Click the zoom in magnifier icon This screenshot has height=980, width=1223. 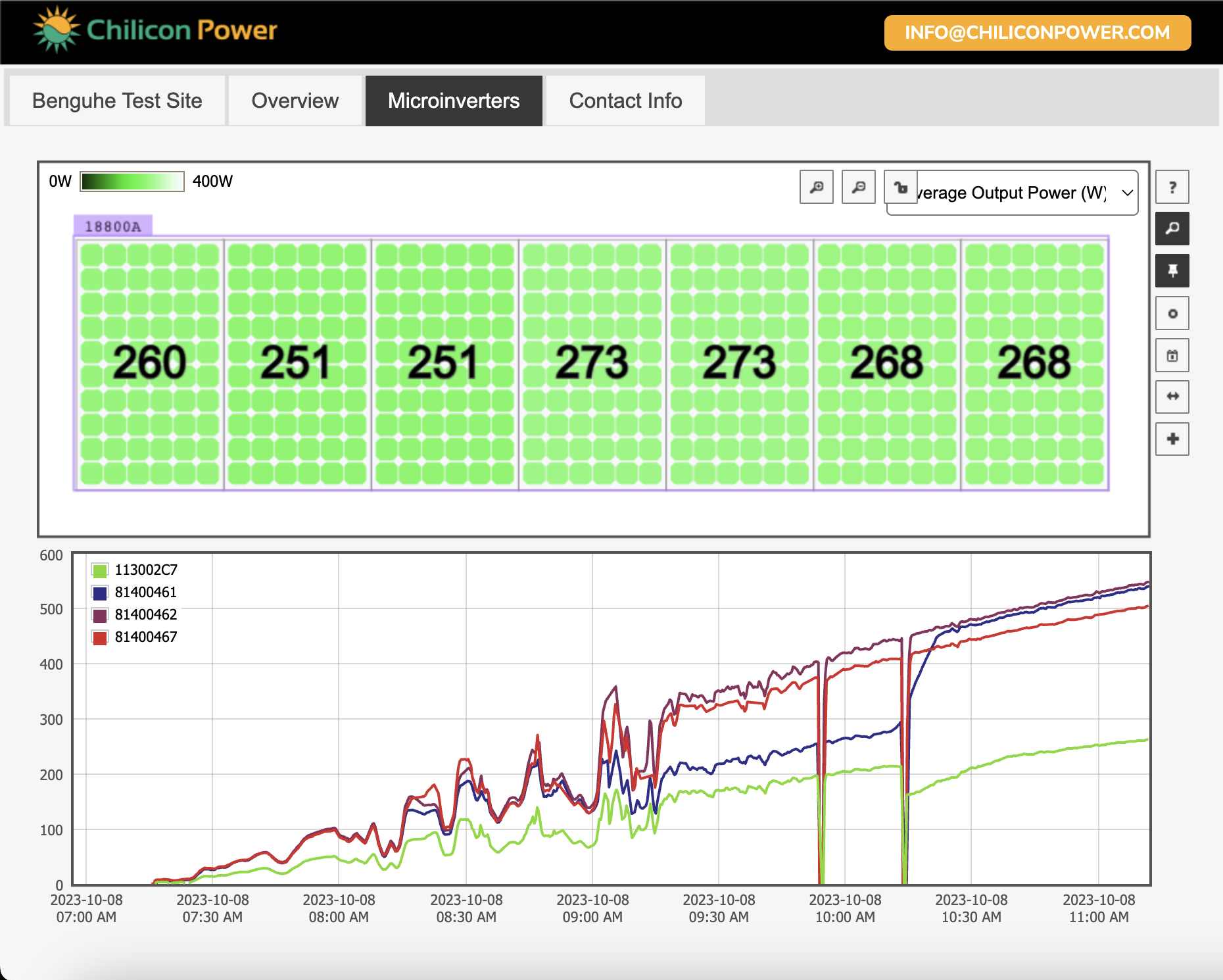point(817,187)
